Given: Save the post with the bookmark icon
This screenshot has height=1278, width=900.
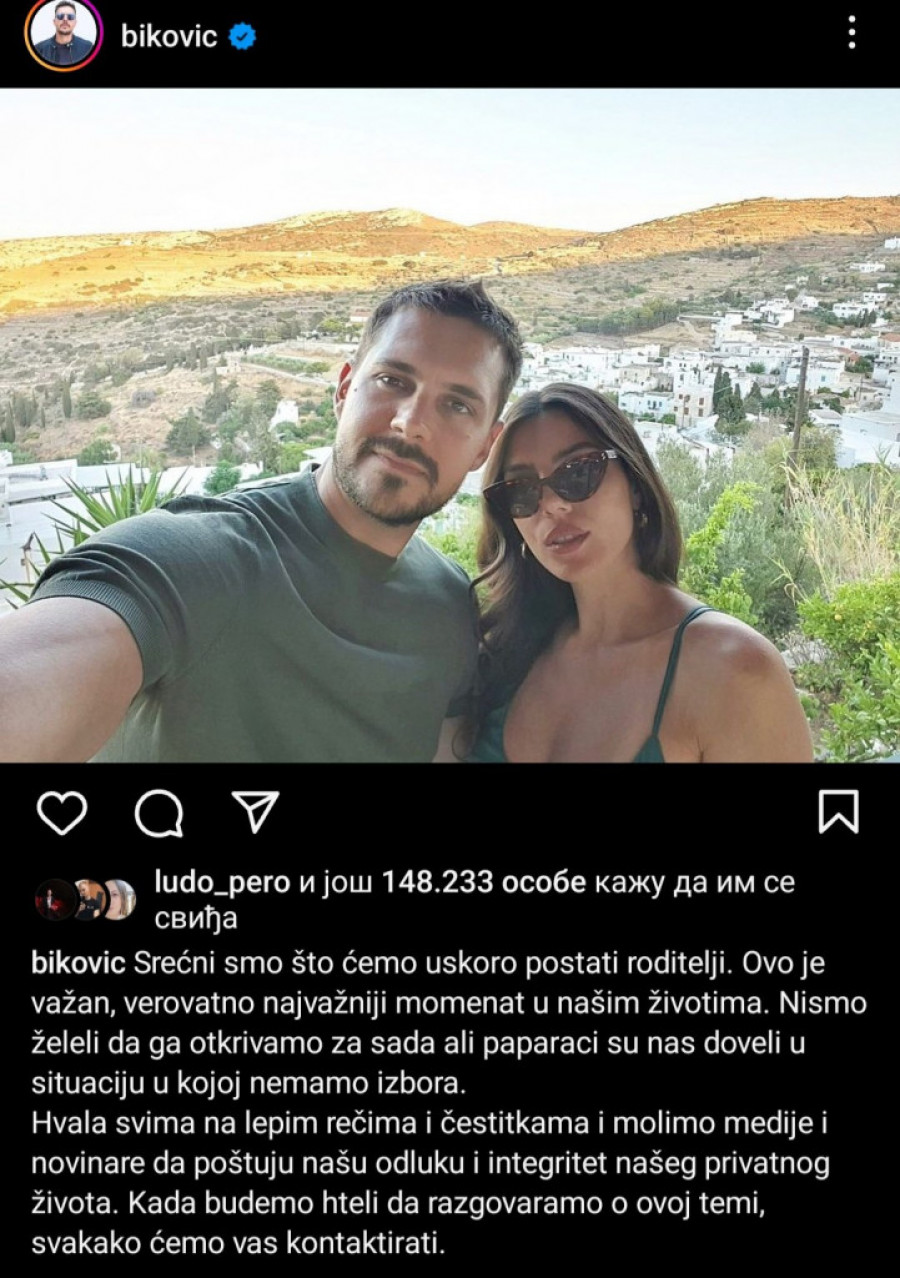Looking at the screenshot, I should tap(838, 812).
